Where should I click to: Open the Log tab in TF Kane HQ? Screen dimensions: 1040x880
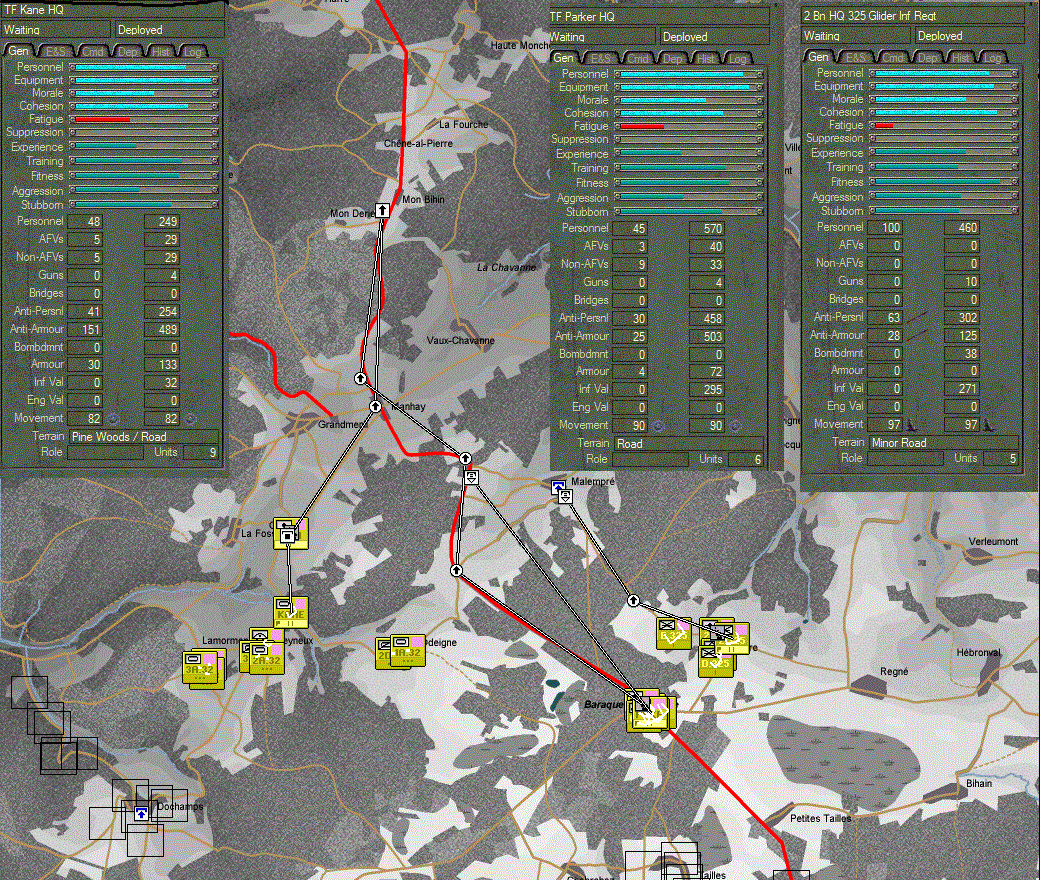193,51
